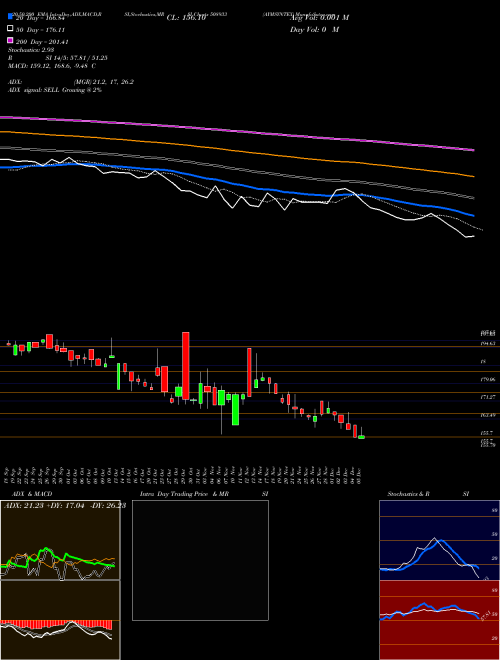Click the 194.63 price axis label
Screen dimensions: 500x660
[488, 343]
